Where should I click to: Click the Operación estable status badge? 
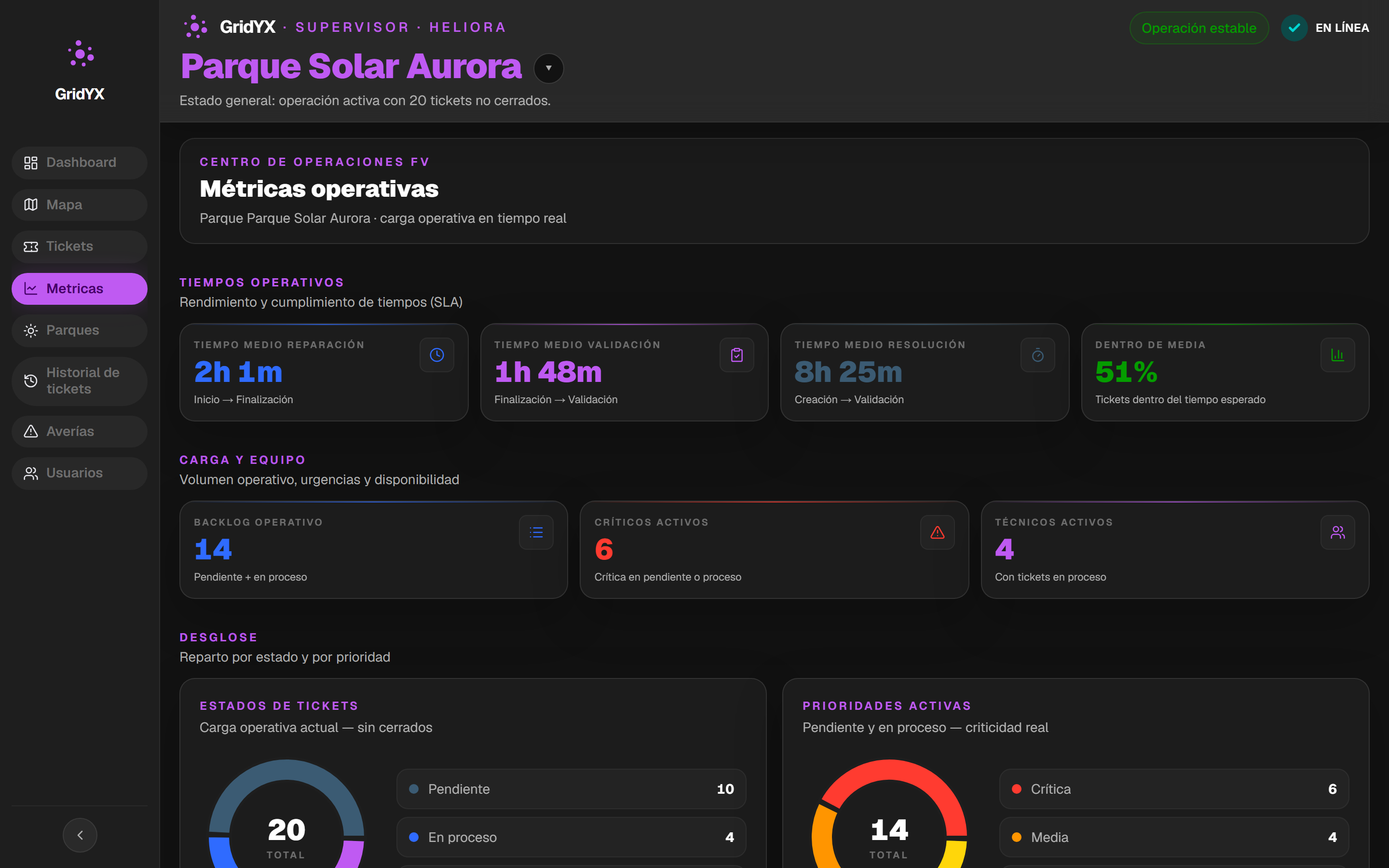coord(1199,27)
